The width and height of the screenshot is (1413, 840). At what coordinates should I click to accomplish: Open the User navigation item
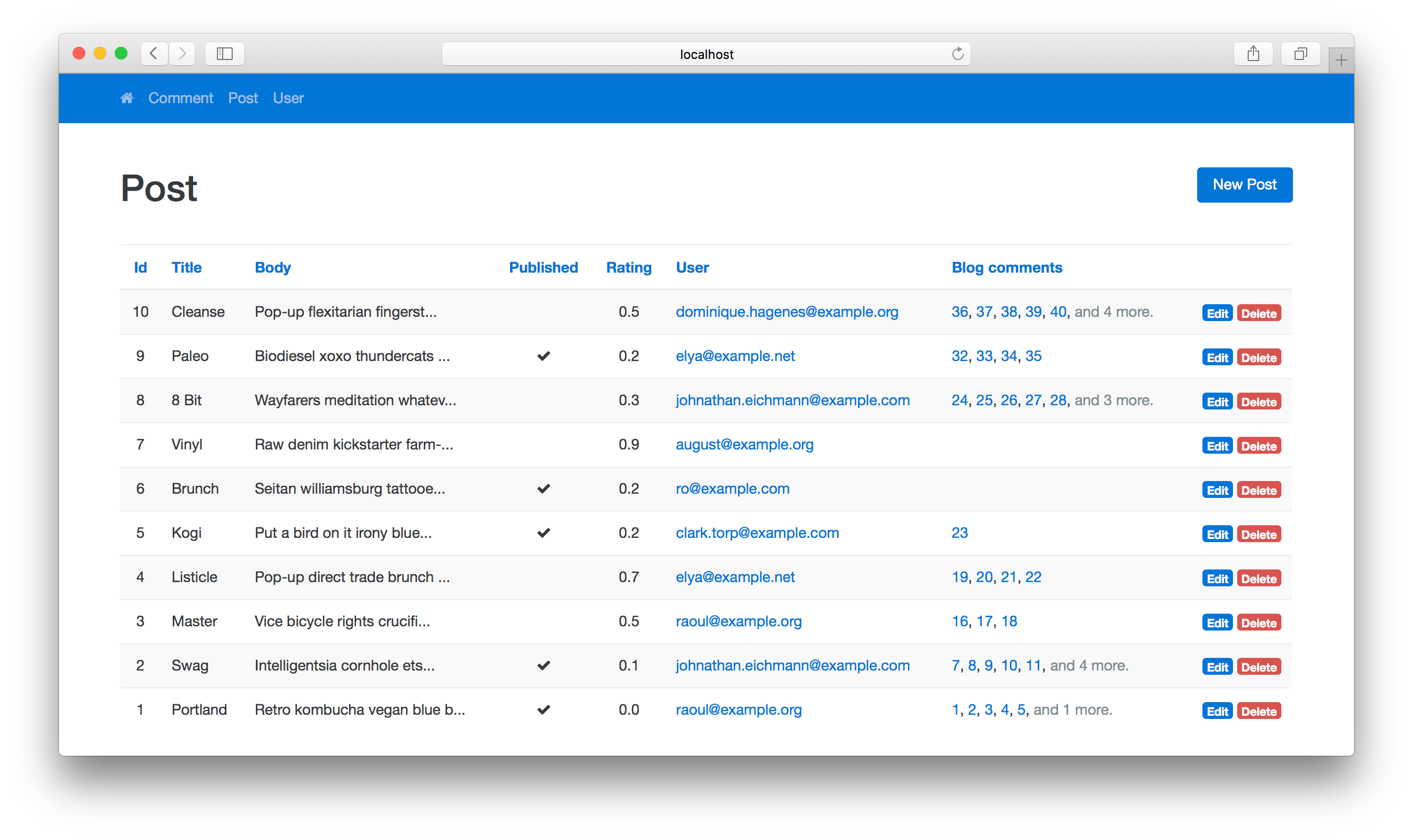tap(288, 98)
